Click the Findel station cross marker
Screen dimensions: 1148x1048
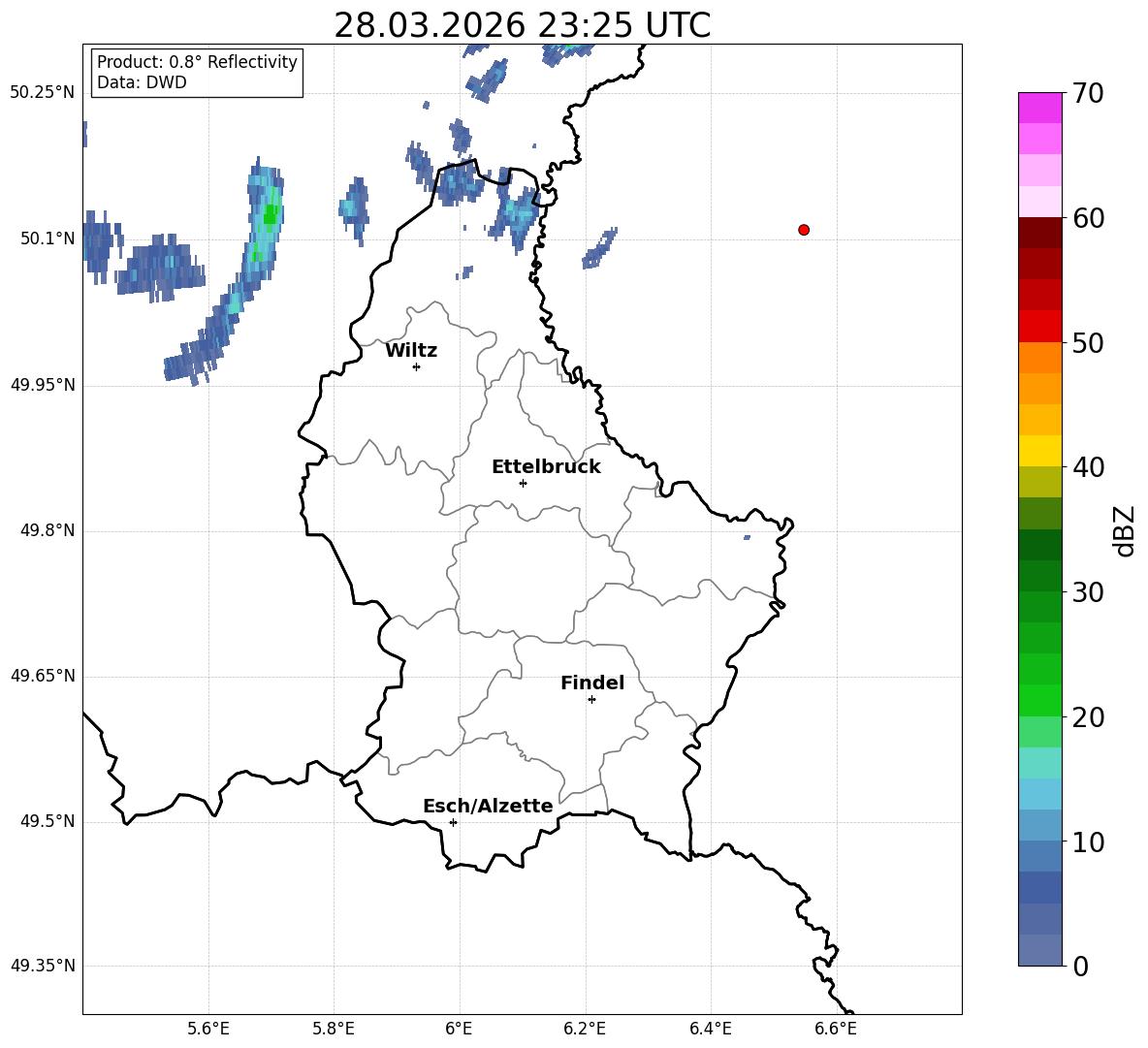point(591,700)
